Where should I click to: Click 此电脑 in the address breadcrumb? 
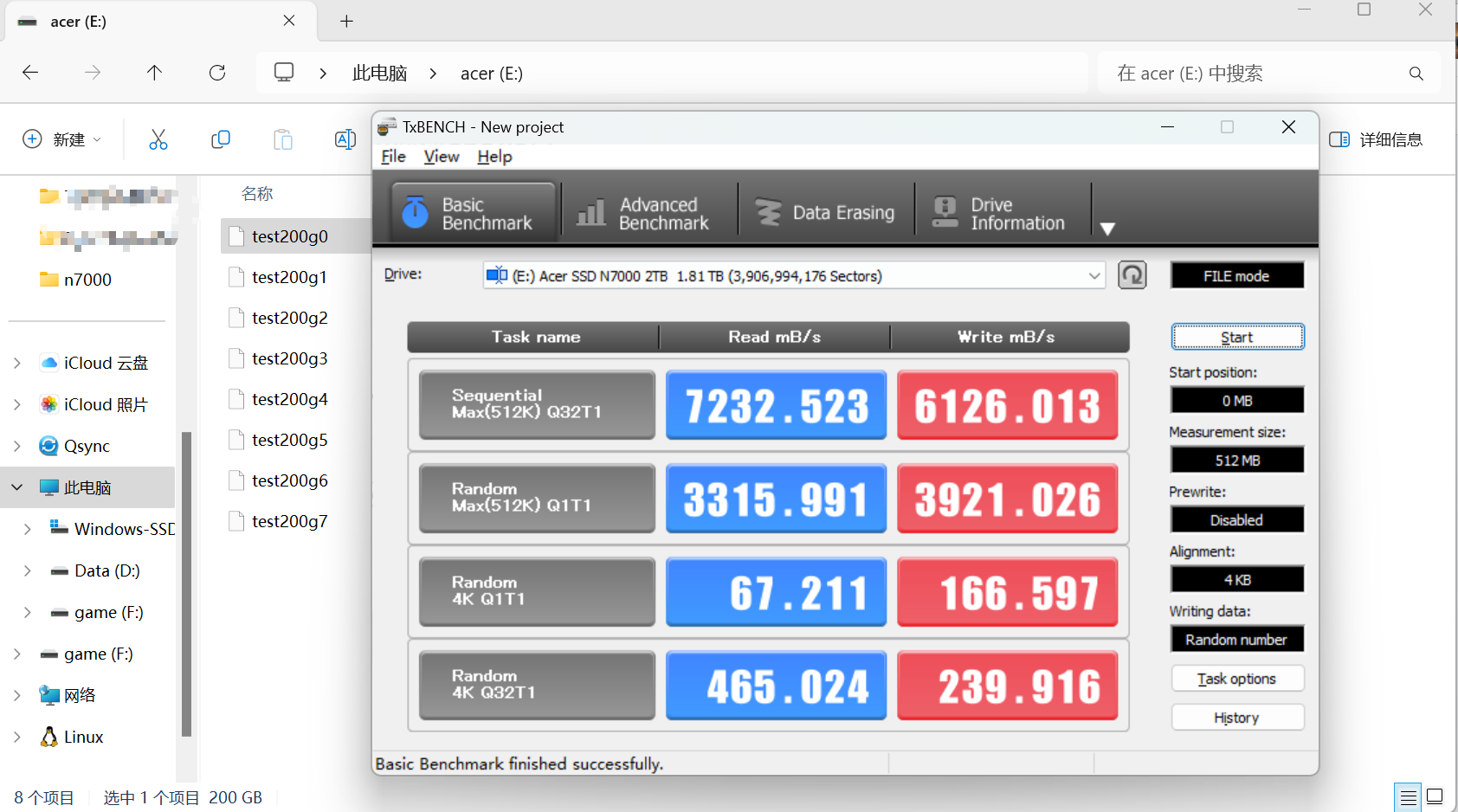pyautogui.click(x=379, y=74)
